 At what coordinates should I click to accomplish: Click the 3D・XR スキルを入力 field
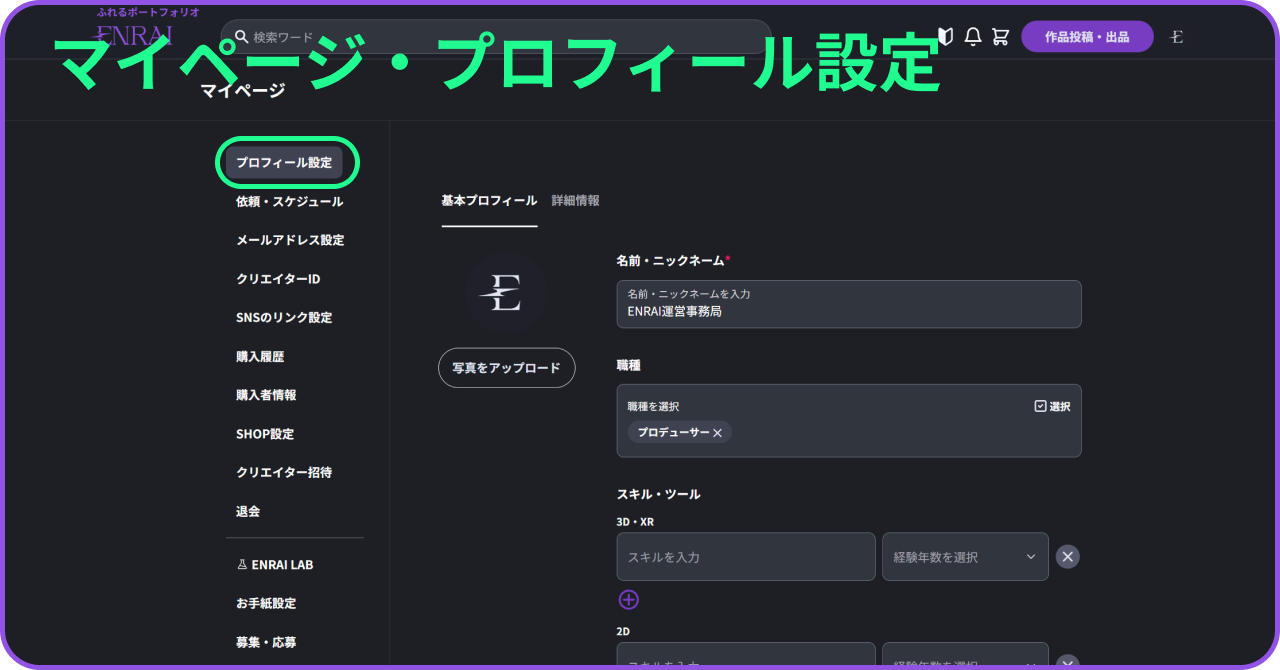(x=746, y=557)
